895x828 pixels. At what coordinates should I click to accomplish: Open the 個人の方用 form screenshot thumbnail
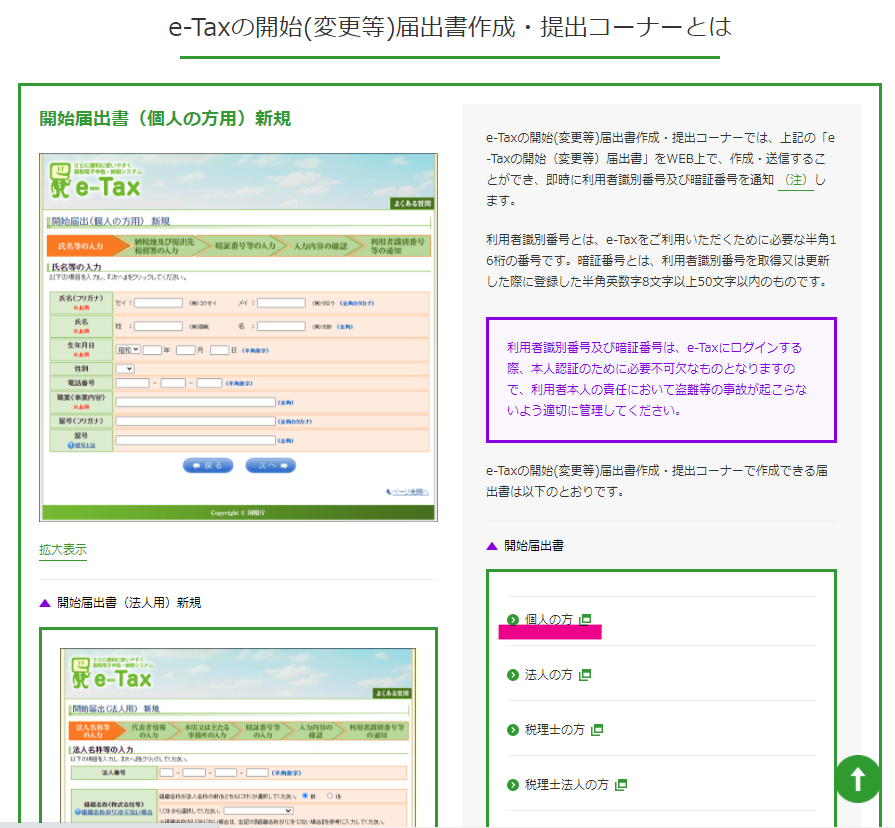[239, 337]
